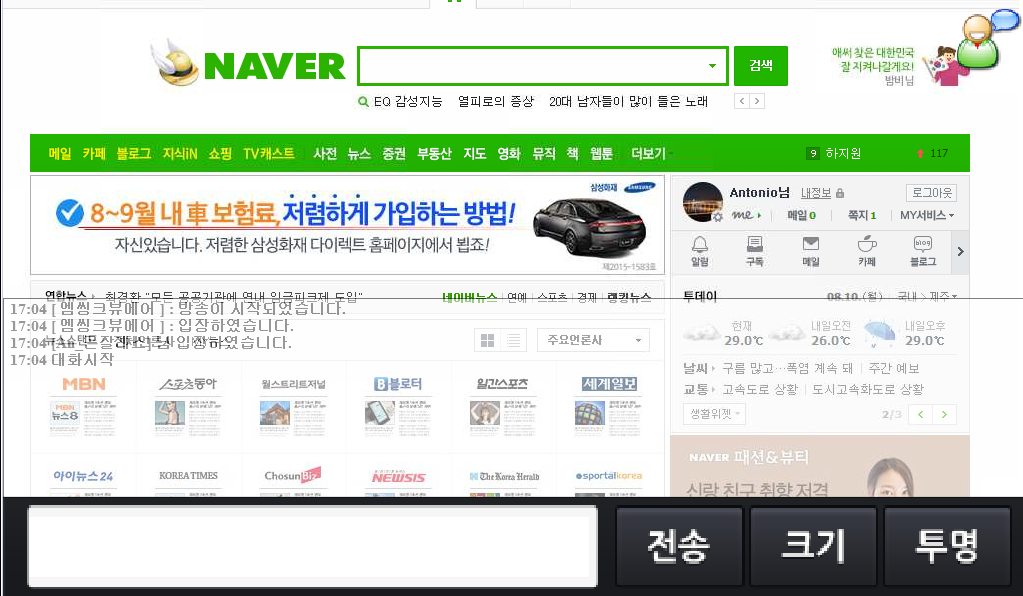Viewport: 1023px width, 596px height.
Task: Open the 세계일보 publisher logo
Action: pyautogui.click(x=609, y=384)
